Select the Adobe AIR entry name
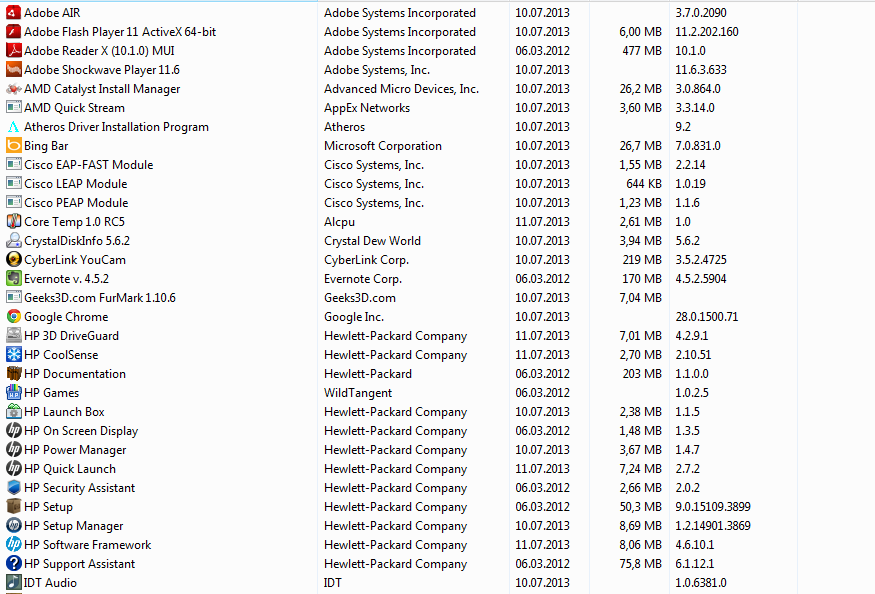 (x=52, y=12)
